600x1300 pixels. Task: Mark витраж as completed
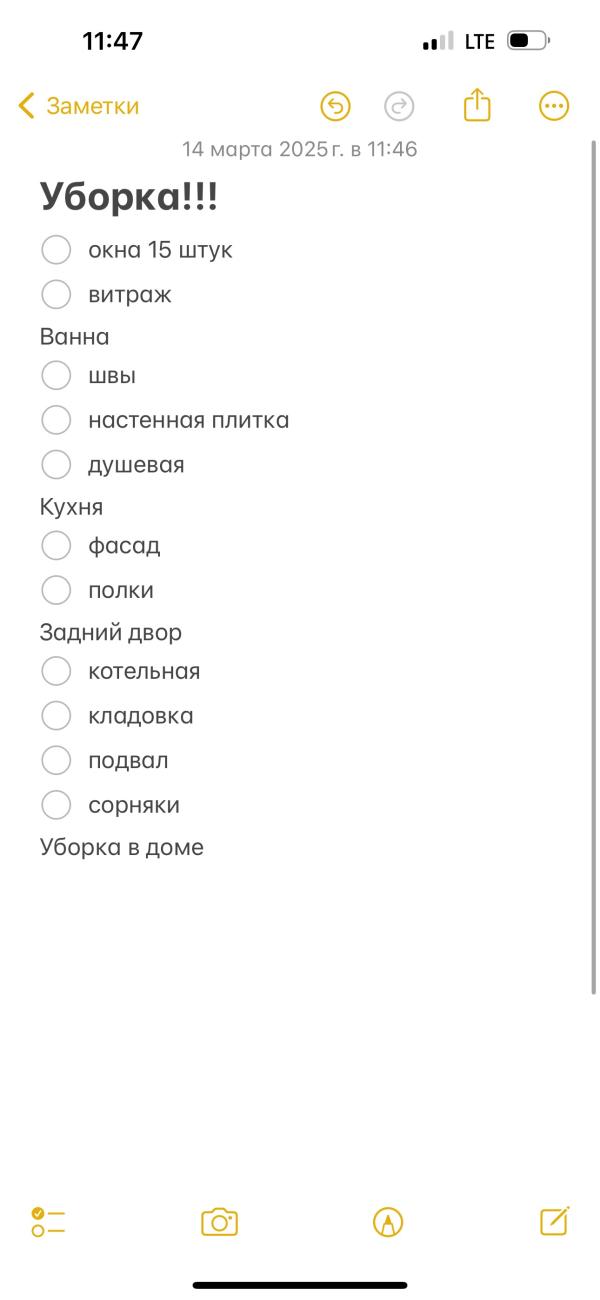click(56, 294)
